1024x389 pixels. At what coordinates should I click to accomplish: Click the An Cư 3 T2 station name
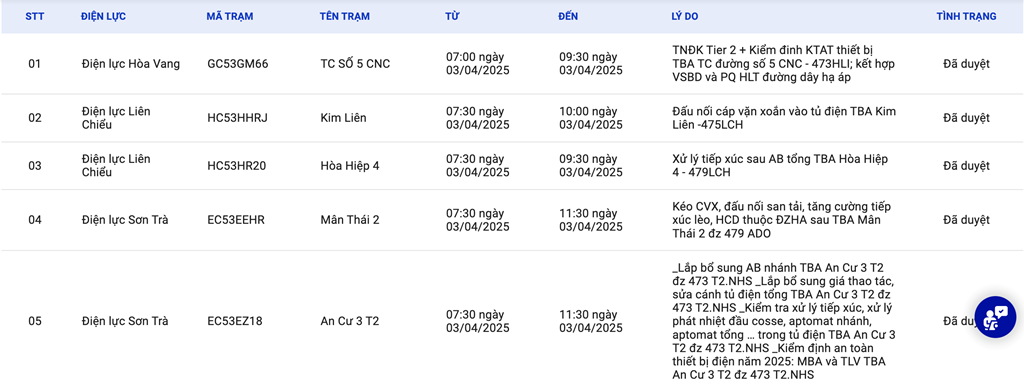[x=349, y=321]
